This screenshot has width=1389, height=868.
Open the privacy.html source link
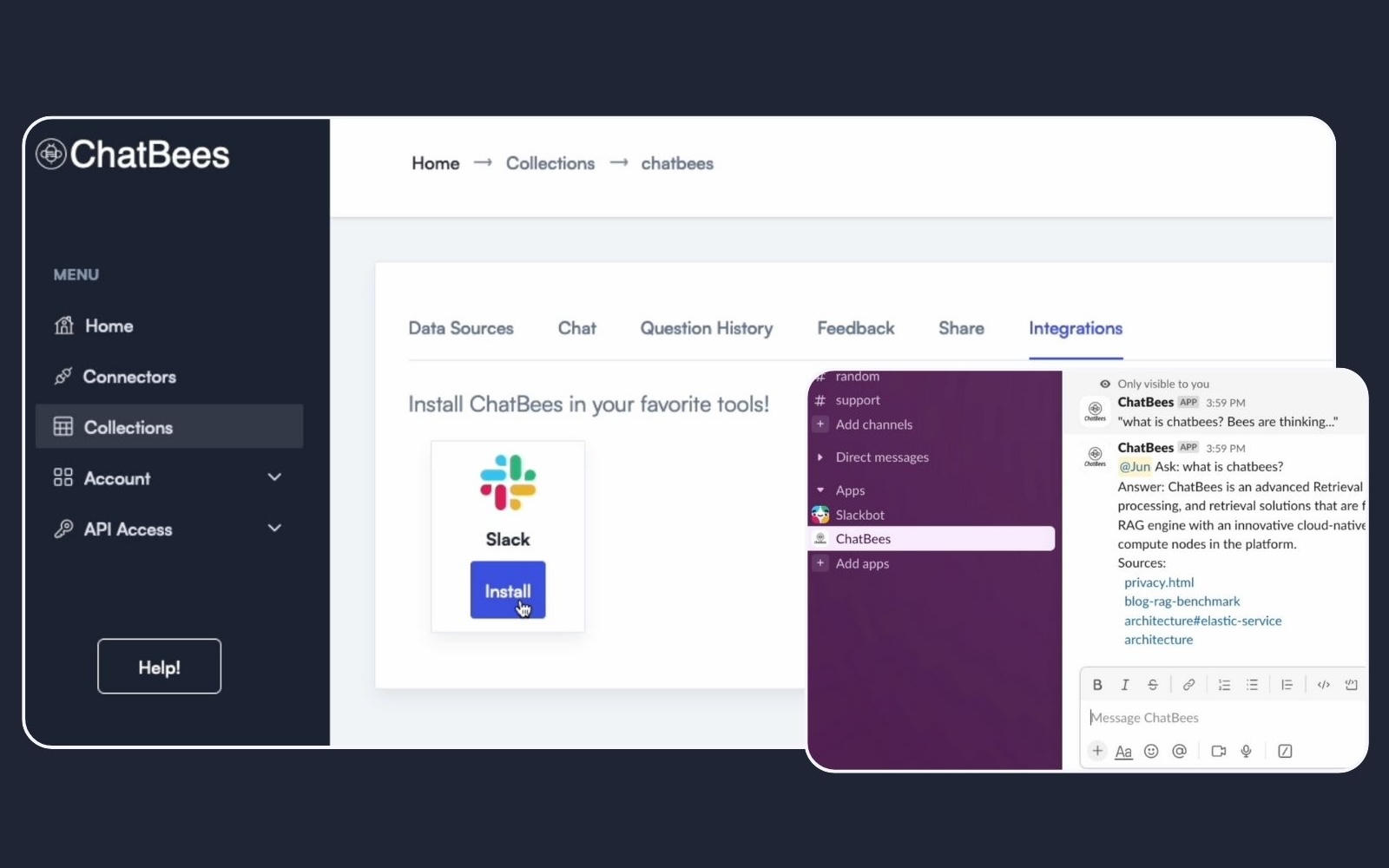point(1159,582)
